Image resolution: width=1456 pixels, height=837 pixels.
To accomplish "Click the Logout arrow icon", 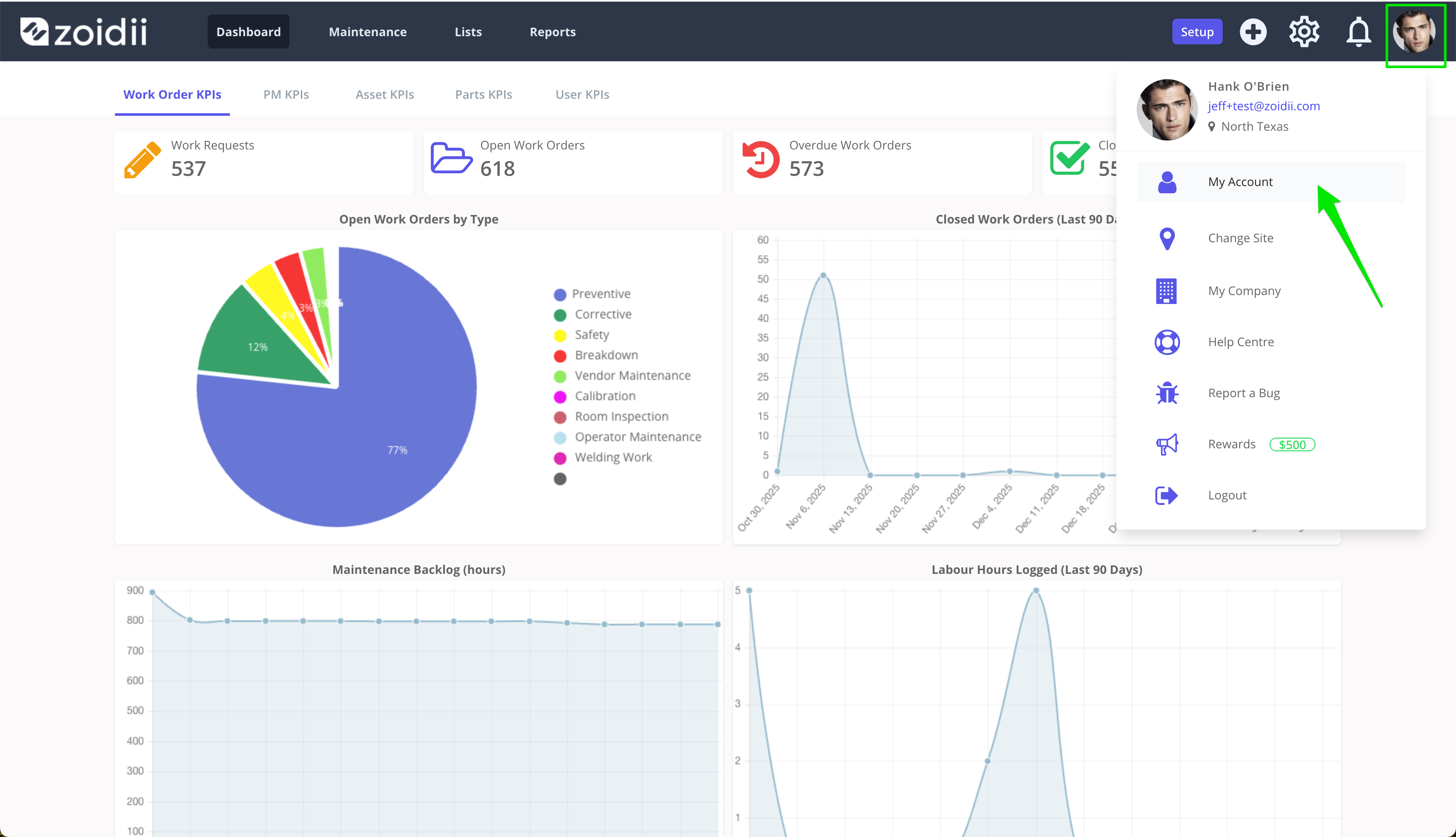I will (1167, 496).
